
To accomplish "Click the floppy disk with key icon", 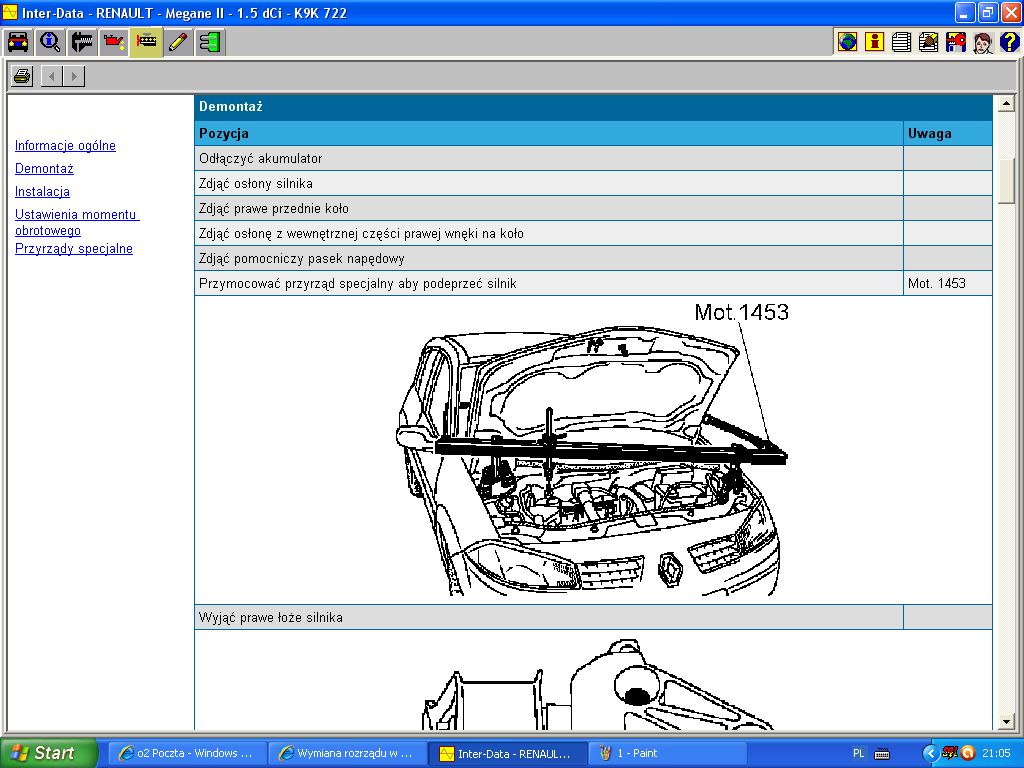I will point(956,42).
